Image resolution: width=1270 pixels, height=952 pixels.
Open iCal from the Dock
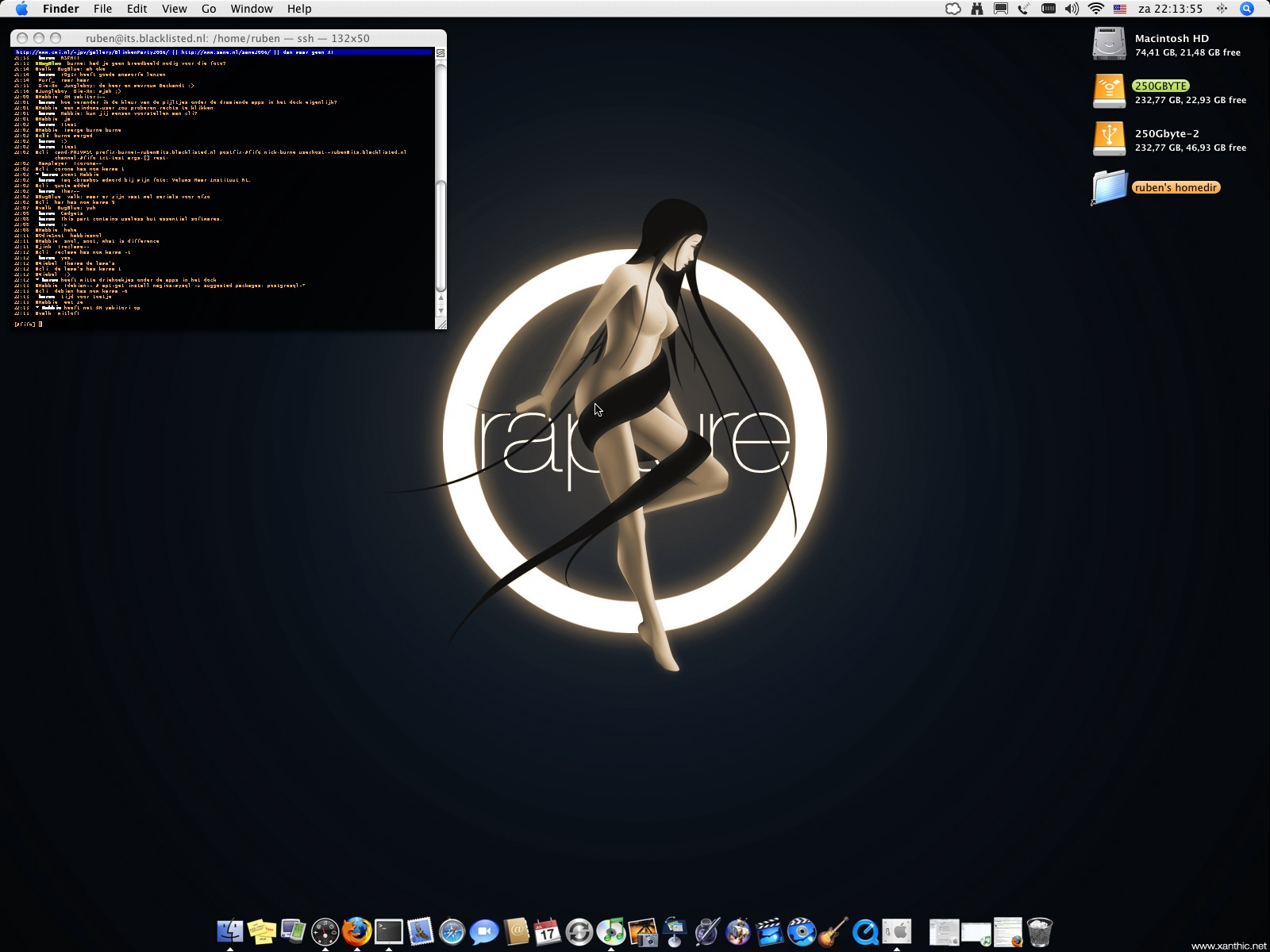pos(548,931)
